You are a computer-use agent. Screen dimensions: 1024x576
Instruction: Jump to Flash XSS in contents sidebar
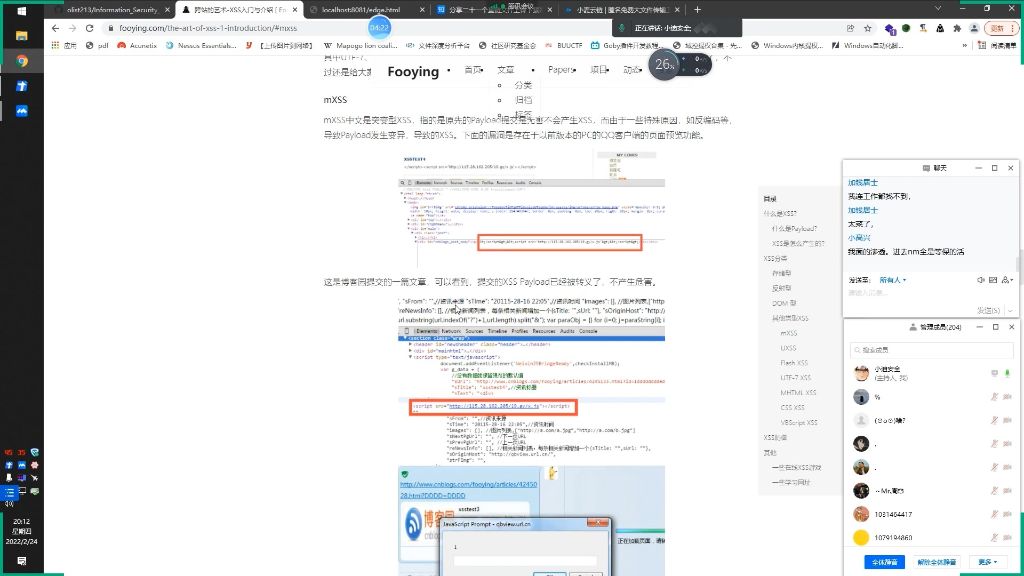point(793,362)
